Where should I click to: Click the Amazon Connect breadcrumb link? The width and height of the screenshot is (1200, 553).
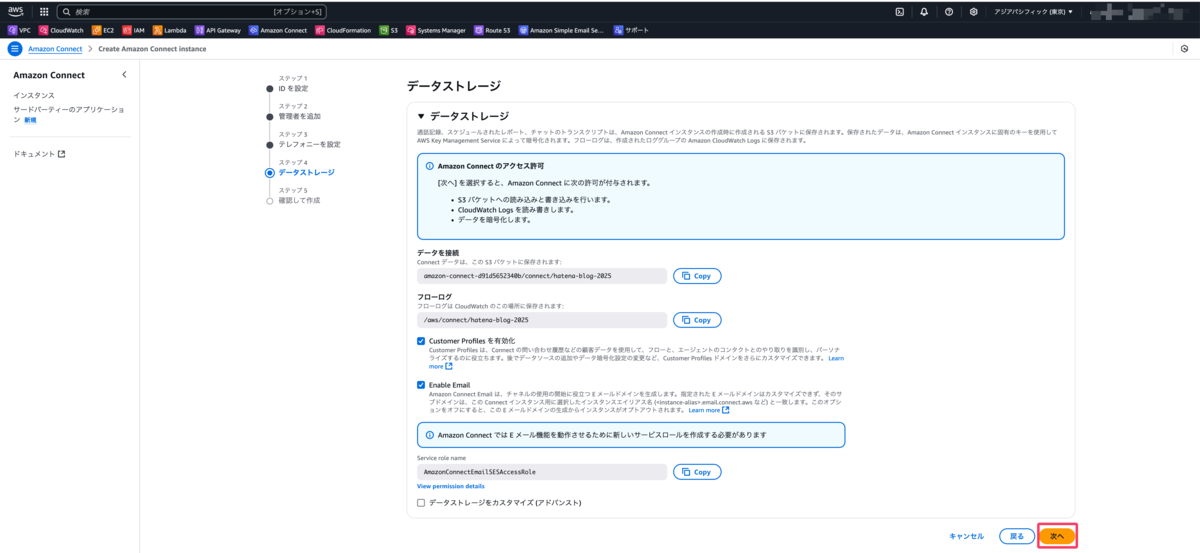pyautogui.click(x=55, y=48)
